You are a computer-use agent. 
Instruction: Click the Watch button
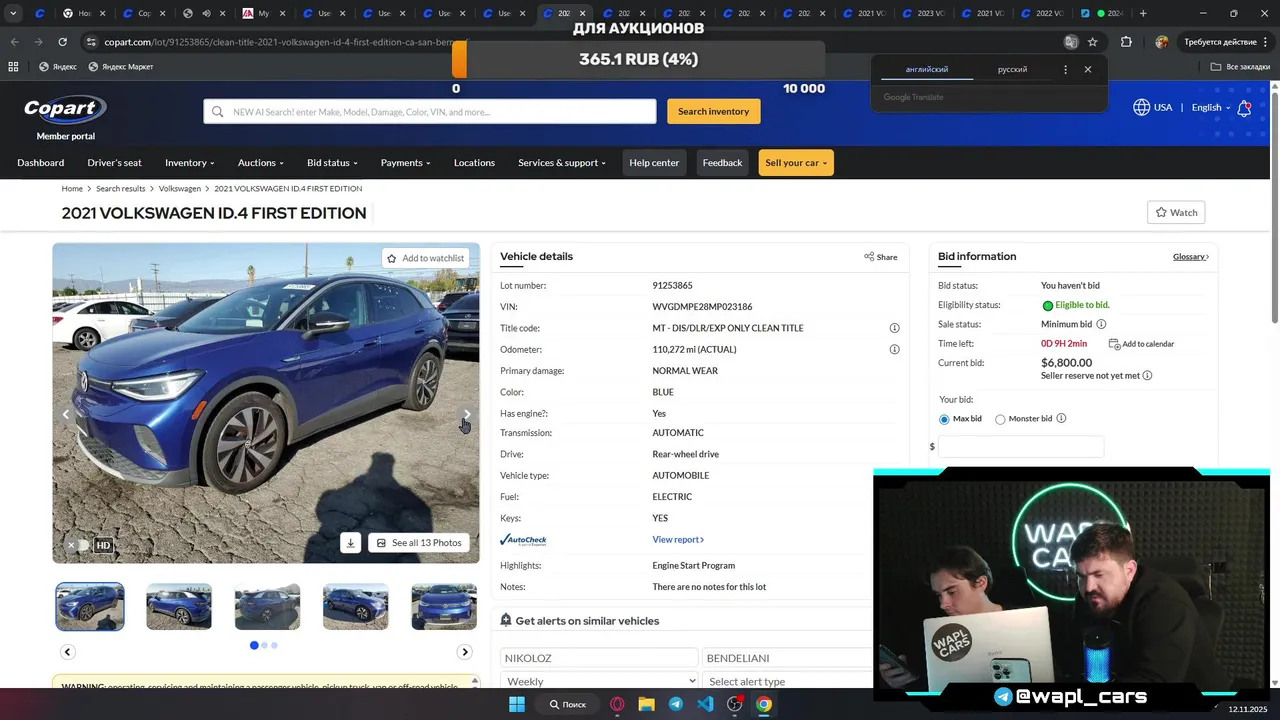click(1176, 212)
